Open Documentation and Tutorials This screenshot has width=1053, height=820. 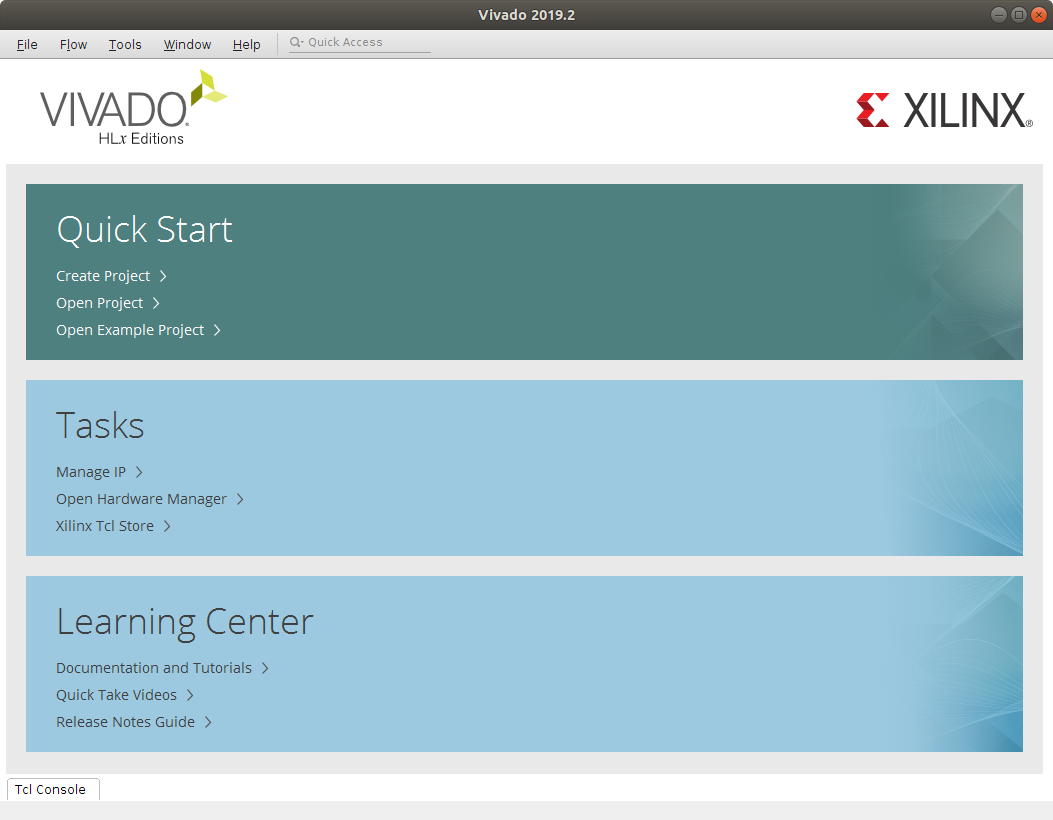tap(154, 668)
